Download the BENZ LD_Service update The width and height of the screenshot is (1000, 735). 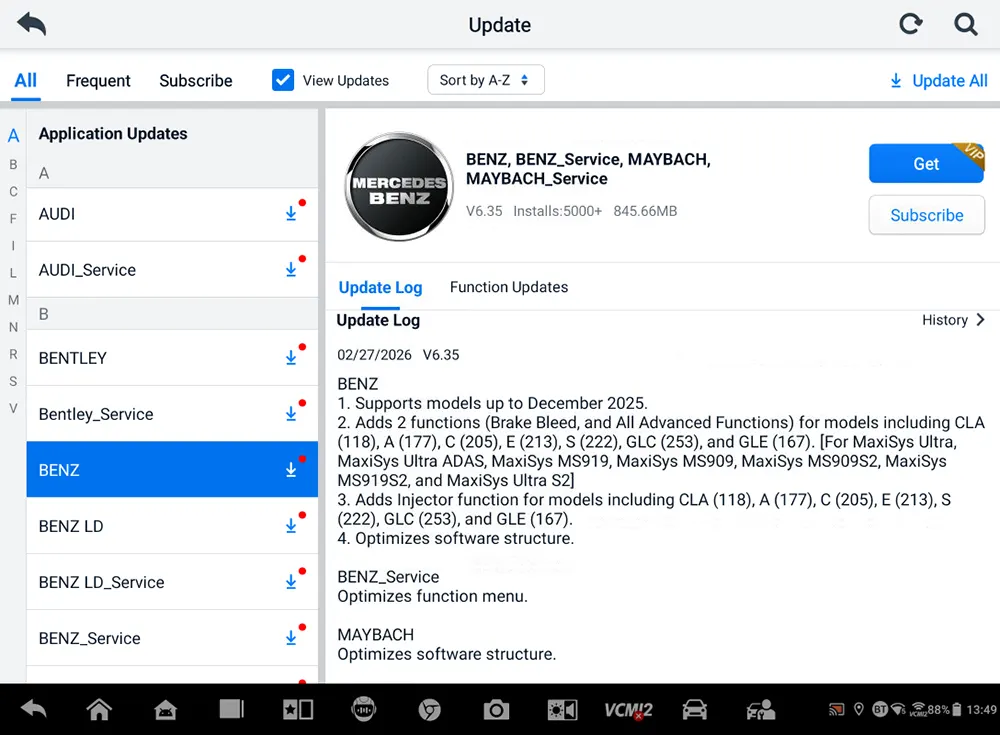tap(291, 582)
